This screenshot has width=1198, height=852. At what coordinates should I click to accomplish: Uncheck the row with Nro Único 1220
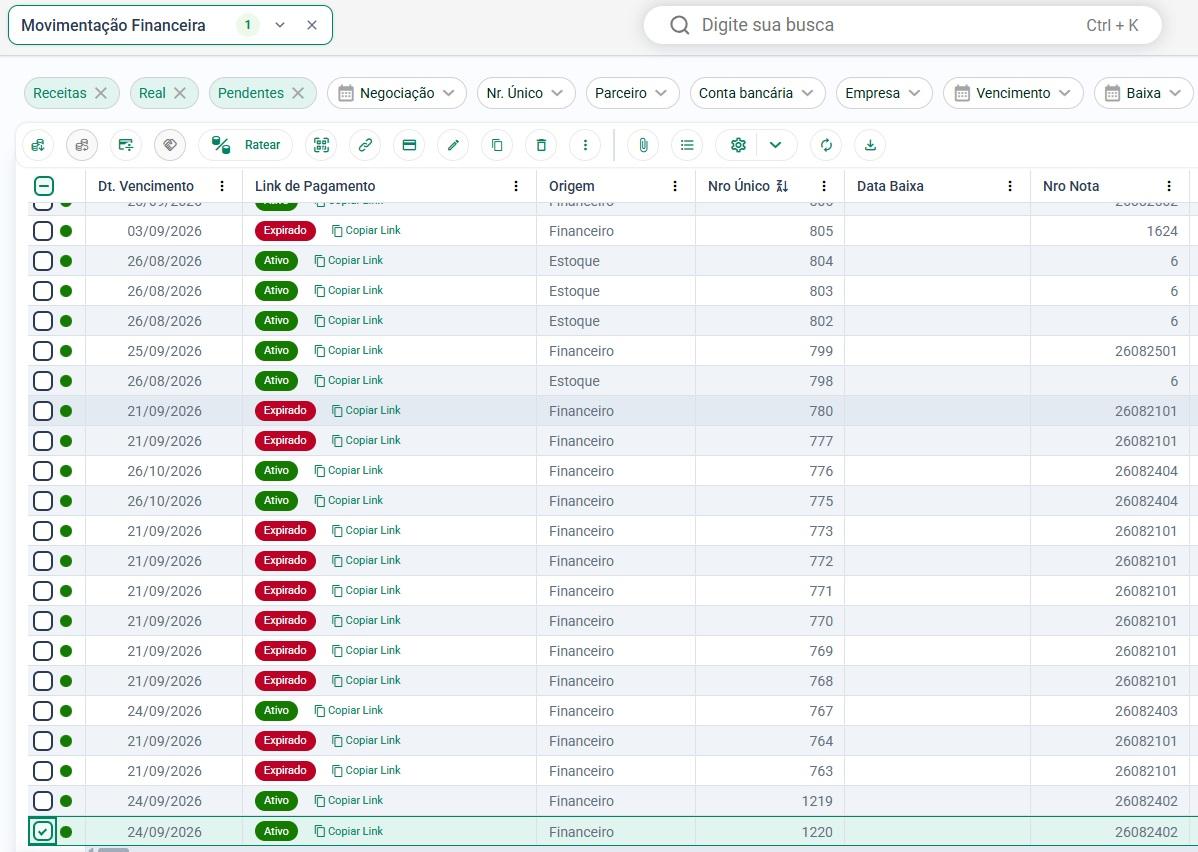(x=43, y=831)
